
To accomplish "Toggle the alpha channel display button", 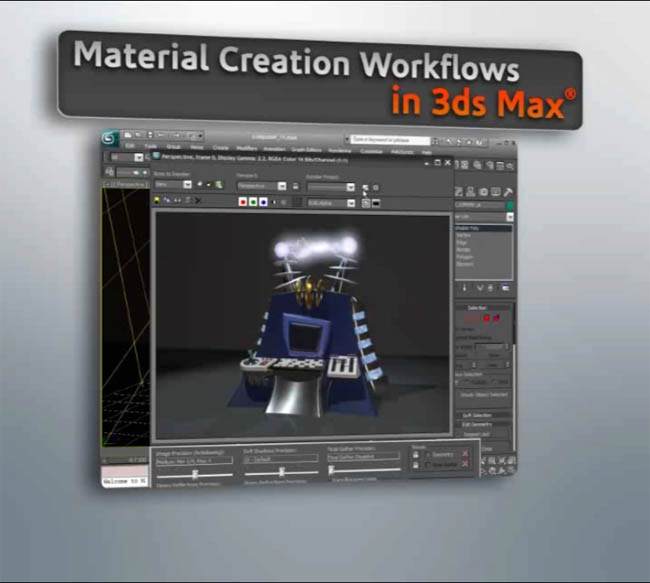I will click(x=274, y=202).
